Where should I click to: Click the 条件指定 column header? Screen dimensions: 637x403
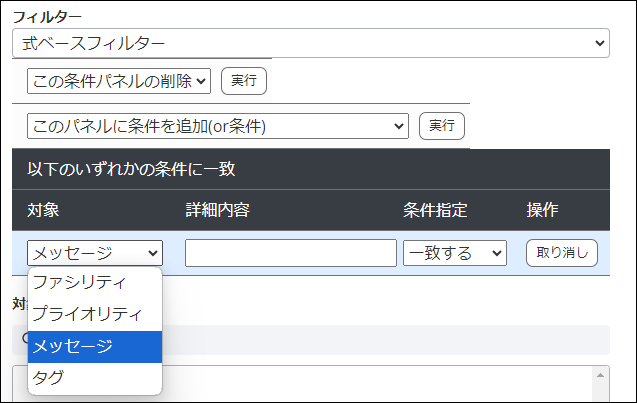tap(435, 210)
